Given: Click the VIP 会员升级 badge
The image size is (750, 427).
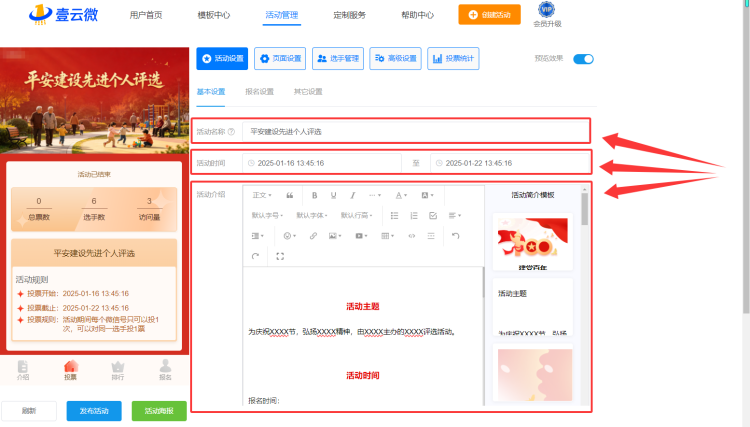Looking at the screenshot, I should pyautogui.click(x=547, y=14).
